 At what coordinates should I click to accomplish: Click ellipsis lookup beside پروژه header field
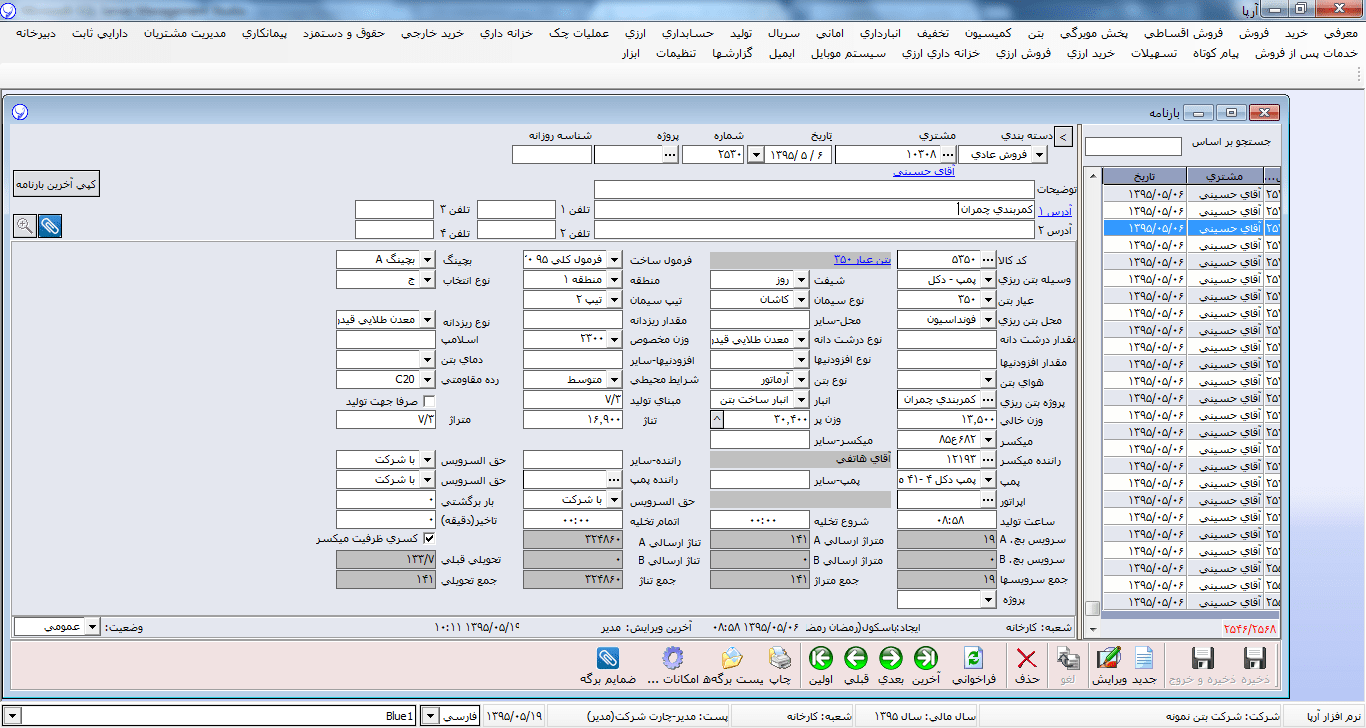click(669, 155)
